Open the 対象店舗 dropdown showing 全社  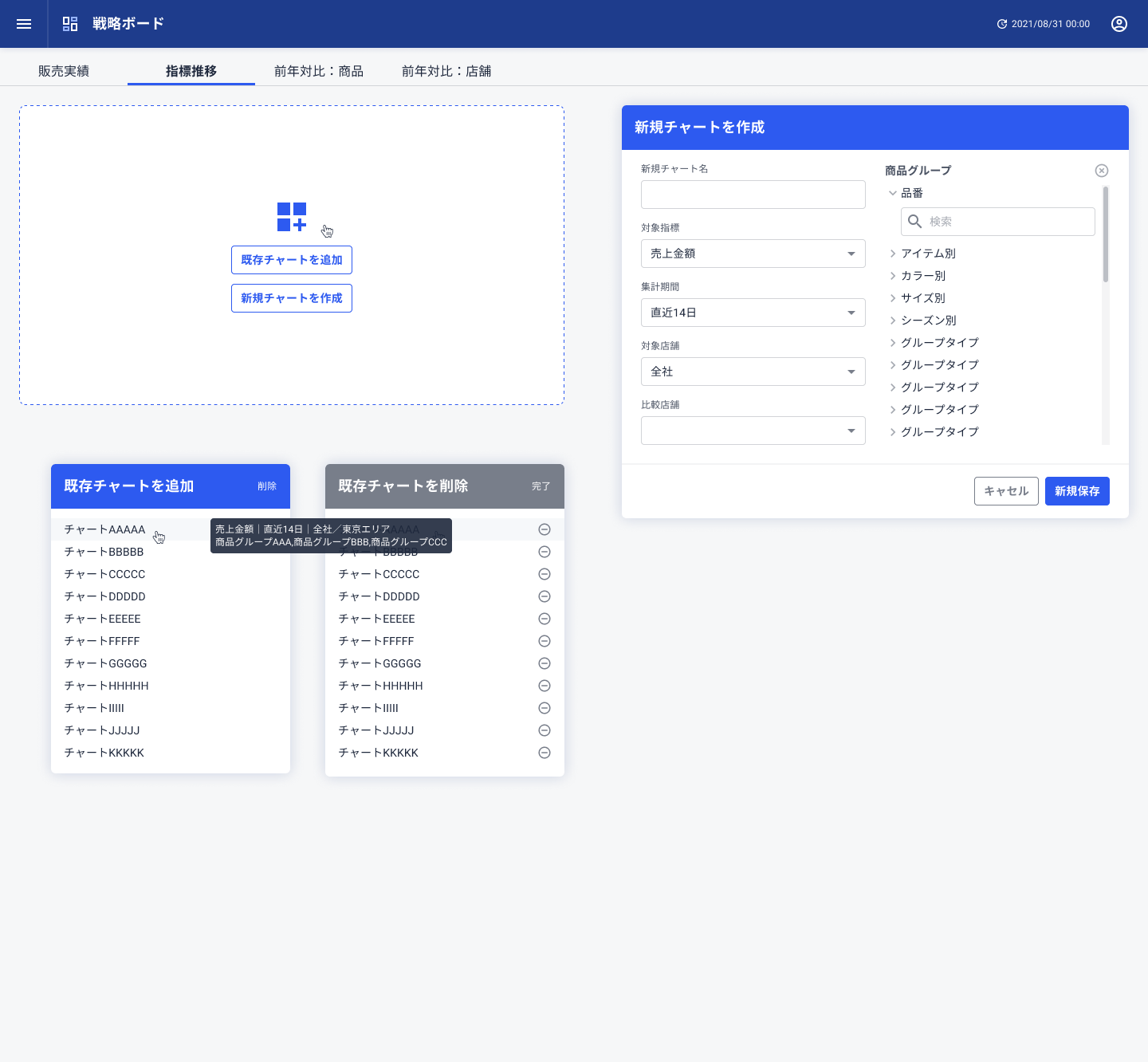[753, 372]
